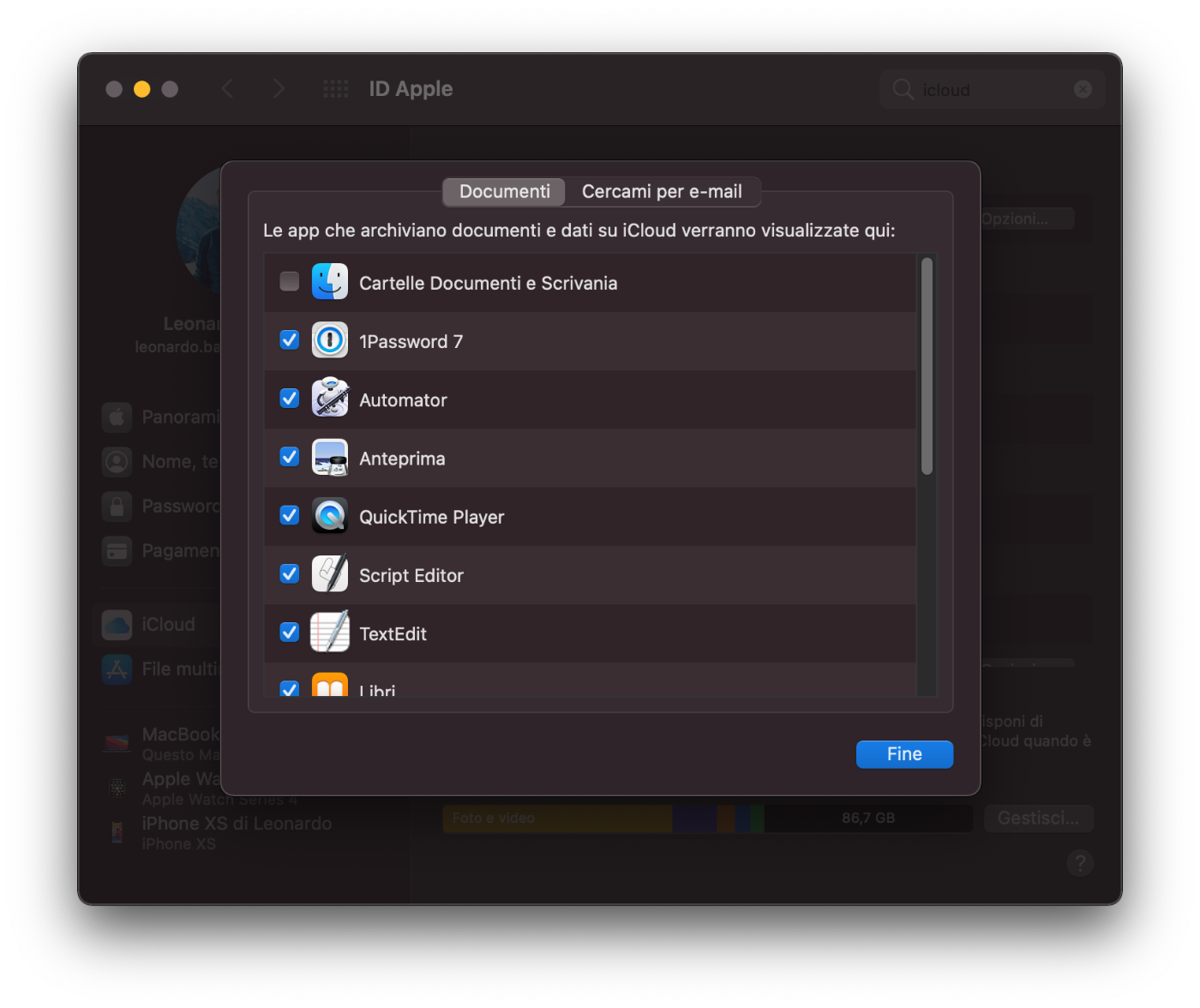Select the 'QuickTime Player' row label
1200x1008 pixels.
pyautogui.click(x=431, y=518)
